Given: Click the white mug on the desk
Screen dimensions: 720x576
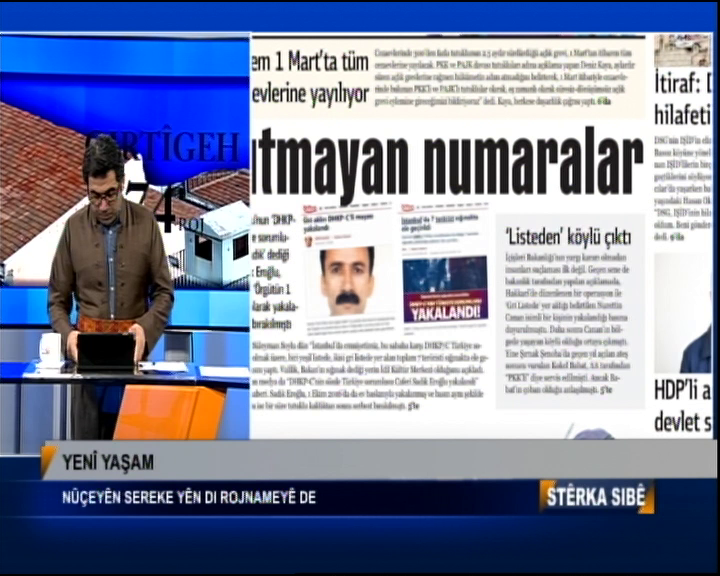Looking at the screenshot, I should tap(50, 349).
